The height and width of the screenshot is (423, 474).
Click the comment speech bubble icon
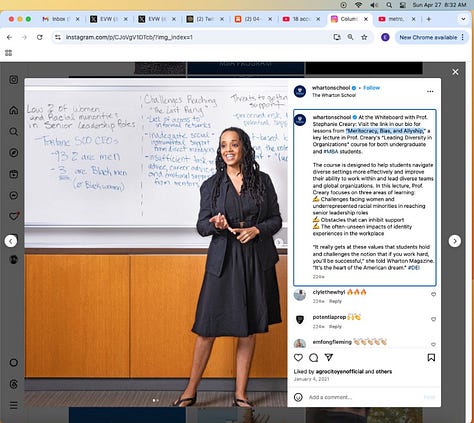313,358
